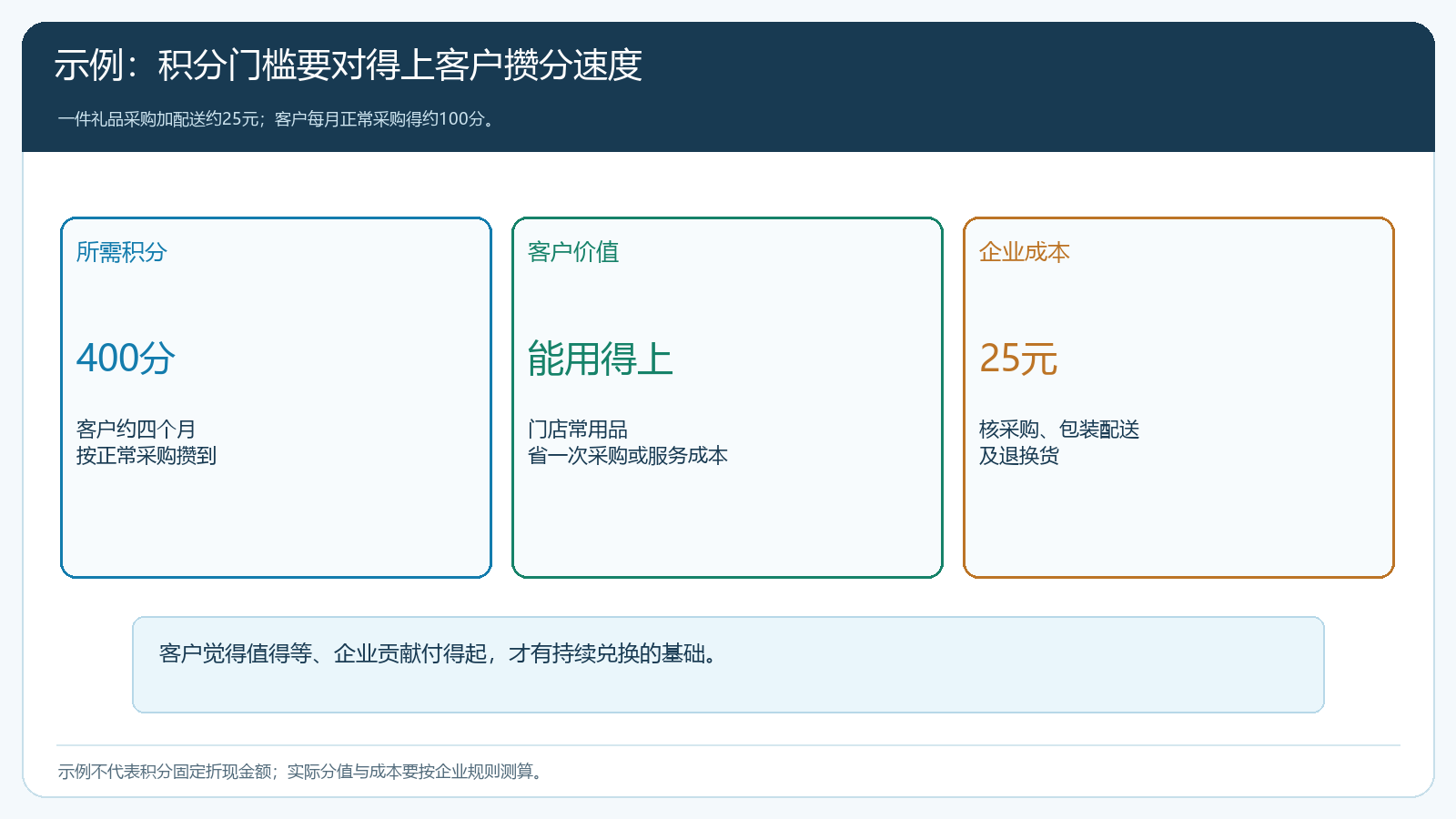Viewport: 1456px width, 819px height.
Task: Click the 企业成本 card heading
Action: tap(1025, 252)
